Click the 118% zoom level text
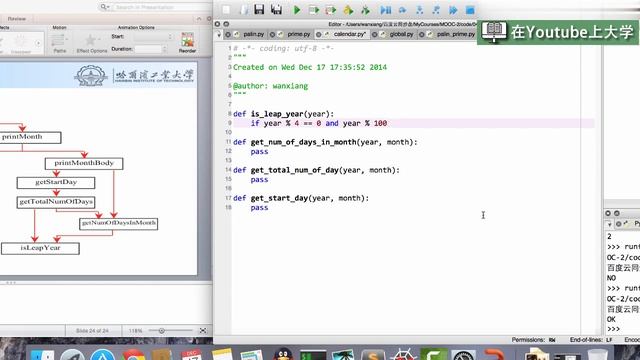Viewport: 640px width, 360px height. [136, 331]
